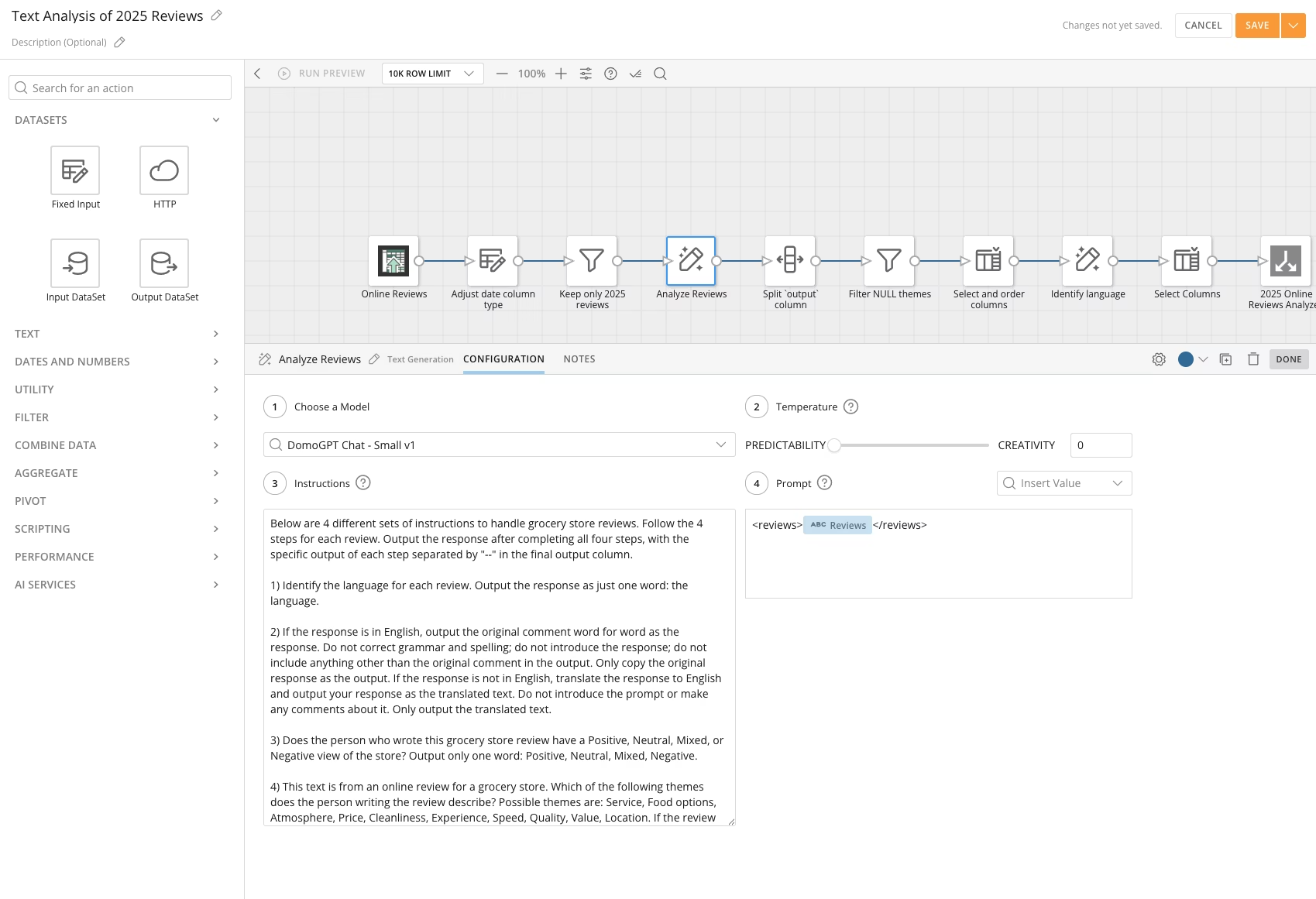Zoom in the canvas with plus

[x=561, y=74]
